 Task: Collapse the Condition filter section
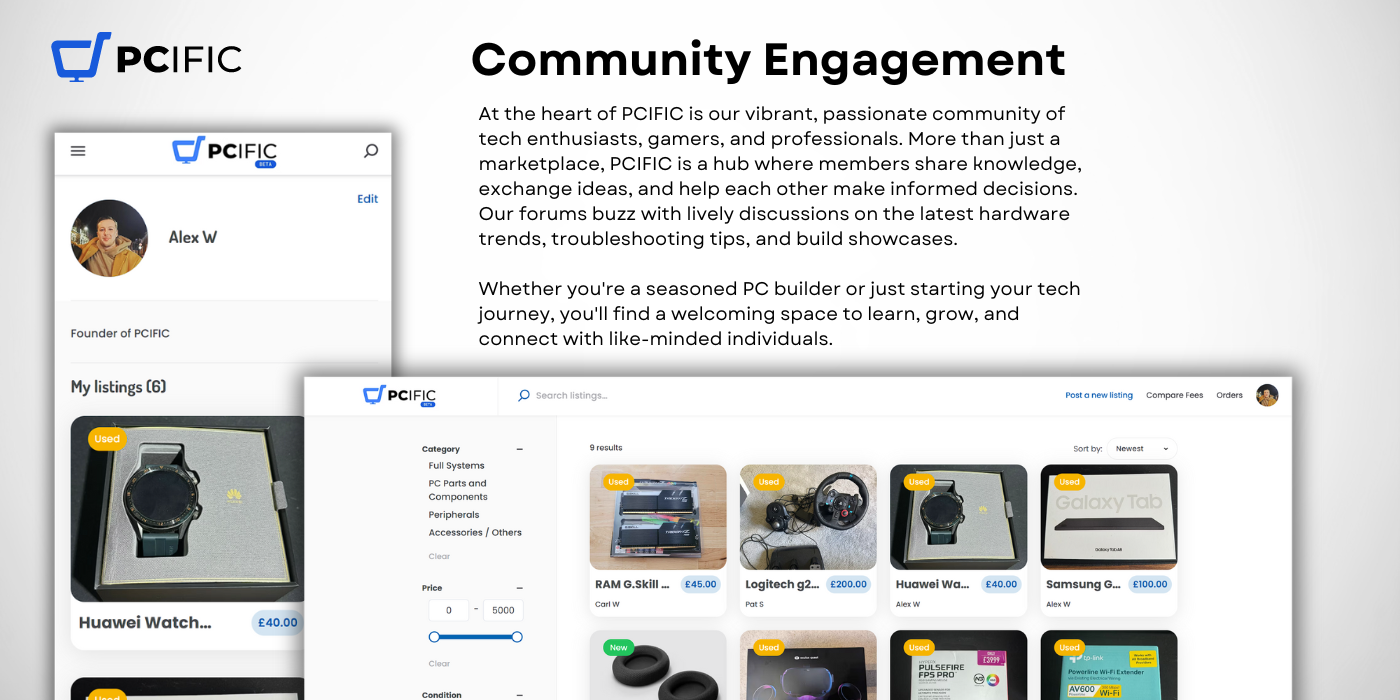coord(519,695)
